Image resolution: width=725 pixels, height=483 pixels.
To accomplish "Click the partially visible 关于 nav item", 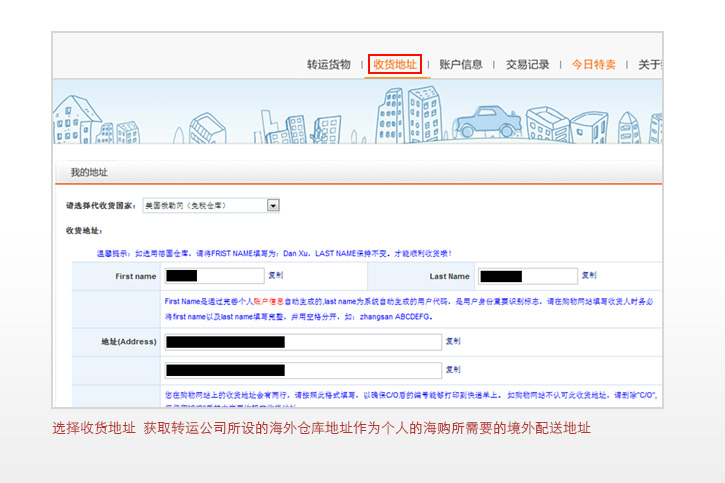I will pos(650,65).
